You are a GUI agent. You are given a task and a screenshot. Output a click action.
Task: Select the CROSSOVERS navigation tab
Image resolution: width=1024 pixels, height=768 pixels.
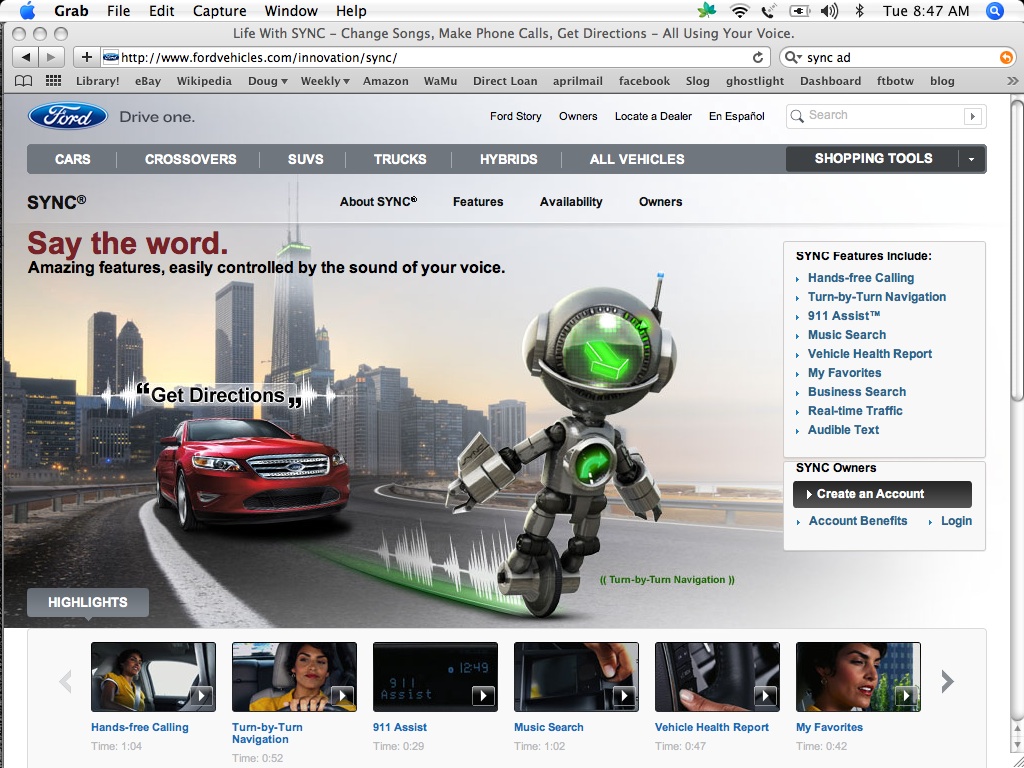coord(191,159)
